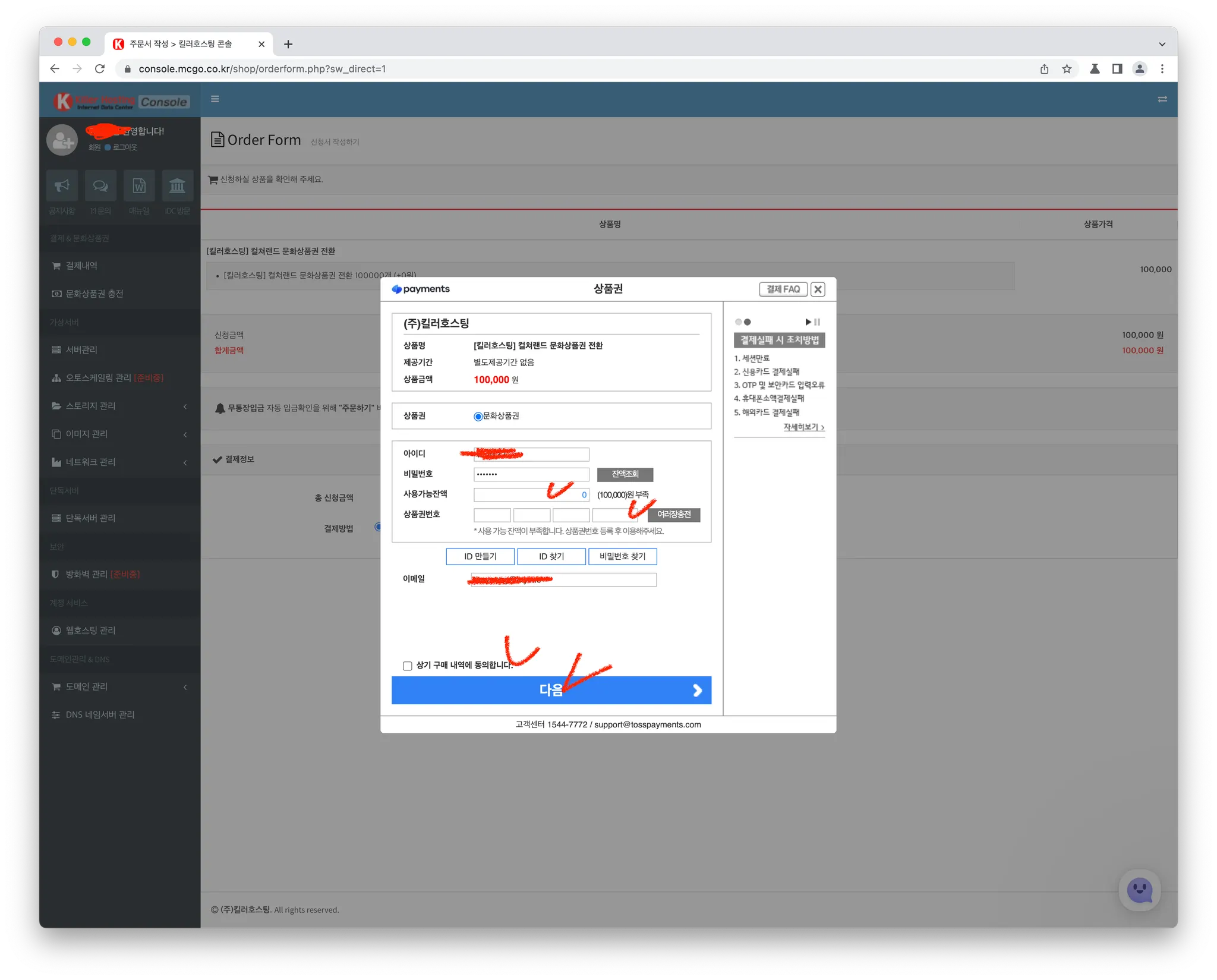Screen dimensions: 1217x980
Task: Open the 1:1 inquiry chat icon
Action: [x=100, y=186]
